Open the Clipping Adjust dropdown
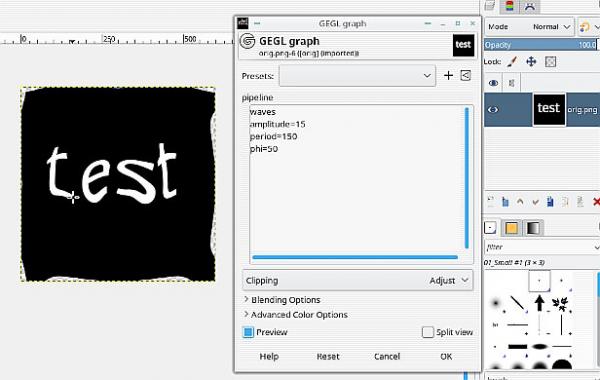 [x=357, y=281]
